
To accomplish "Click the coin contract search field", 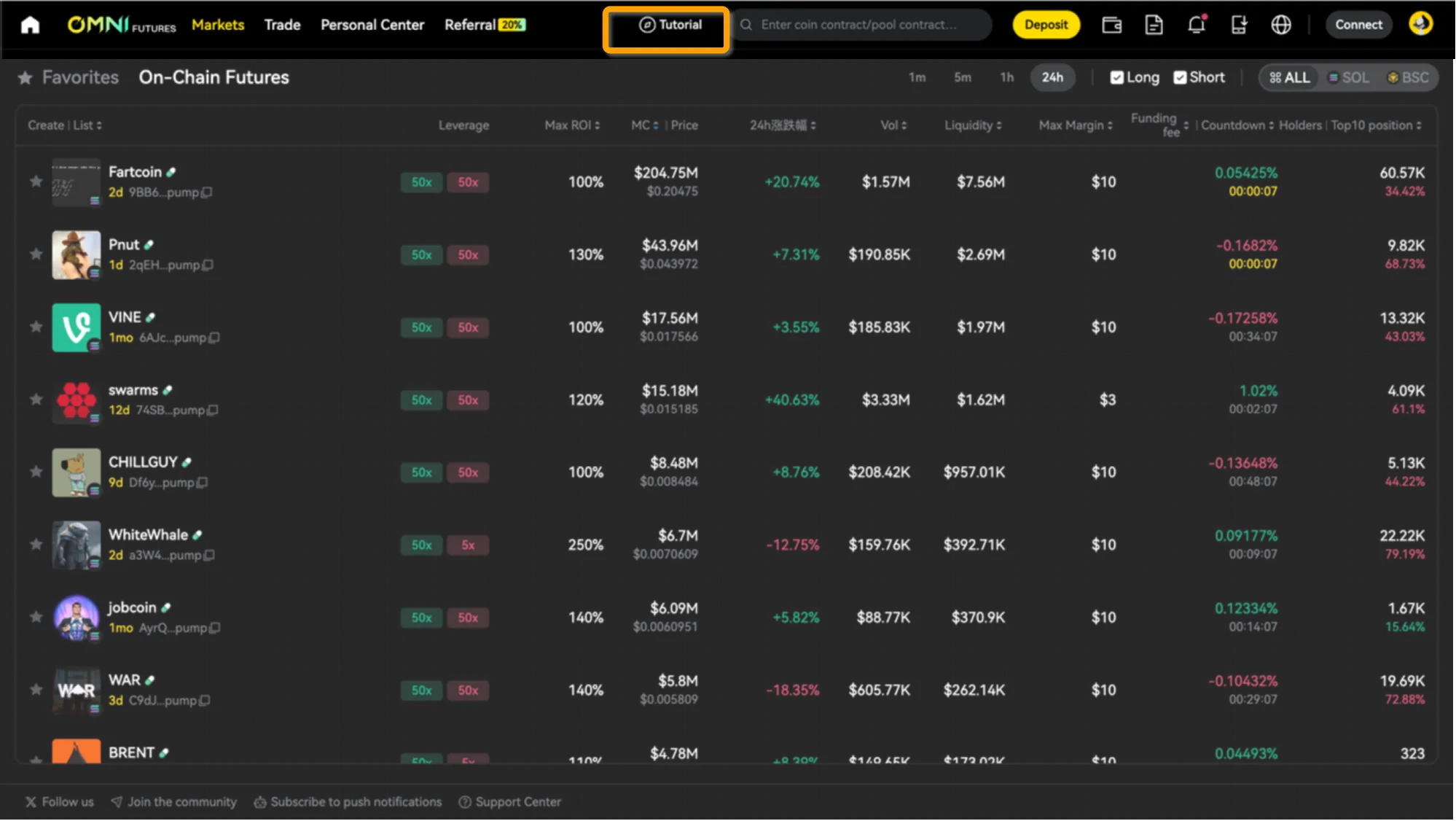I will pos(860,25).
